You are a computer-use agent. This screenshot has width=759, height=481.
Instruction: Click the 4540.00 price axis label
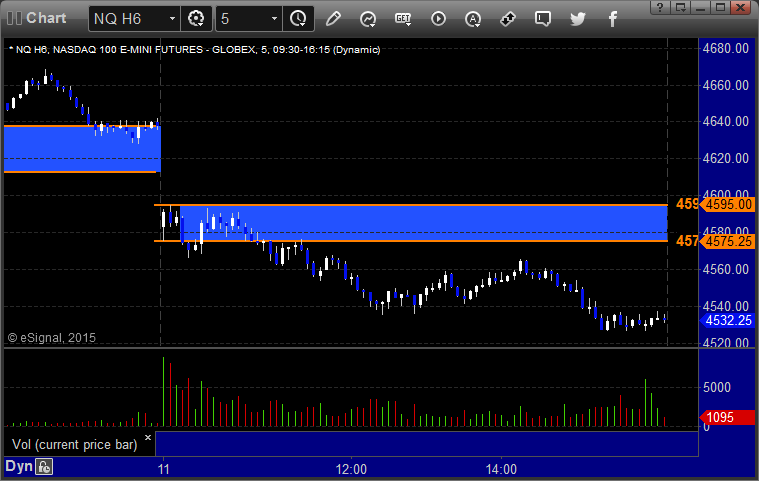pyautogui.click(x=726, y=306)
